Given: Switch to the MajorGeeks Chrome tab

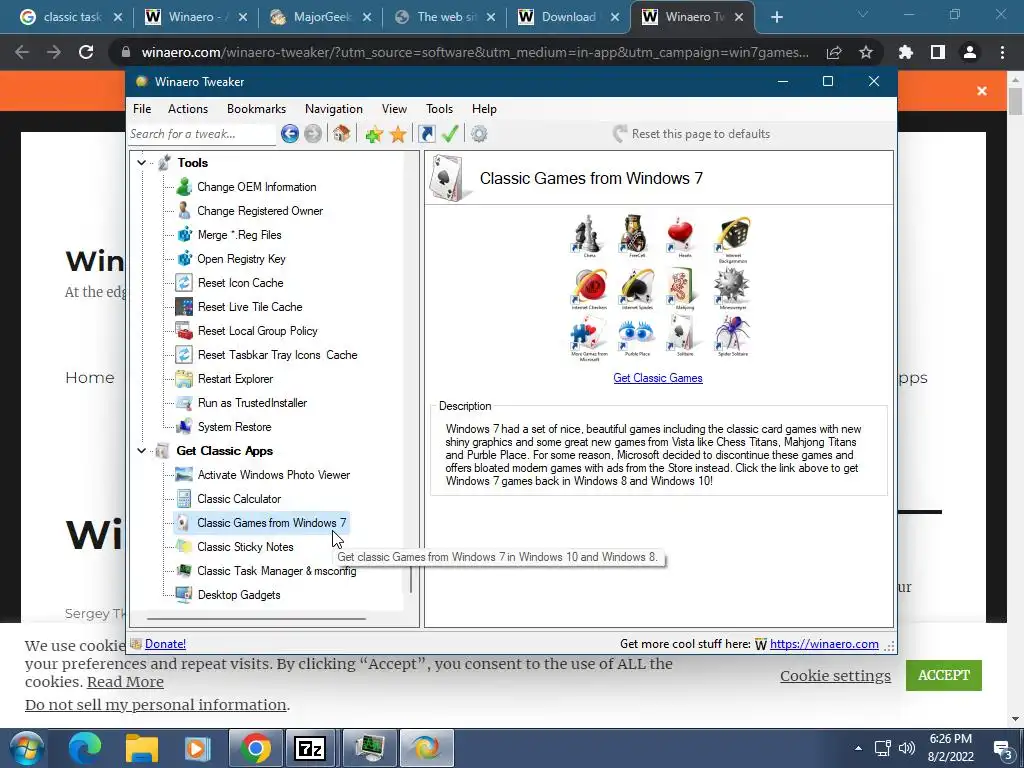Looking at the screenshot, I should pos(320,17).
